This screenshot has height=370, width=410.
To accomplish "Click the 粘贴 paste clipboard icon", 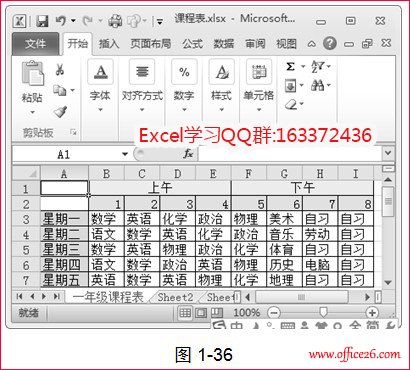I will (x=32, y=73).
